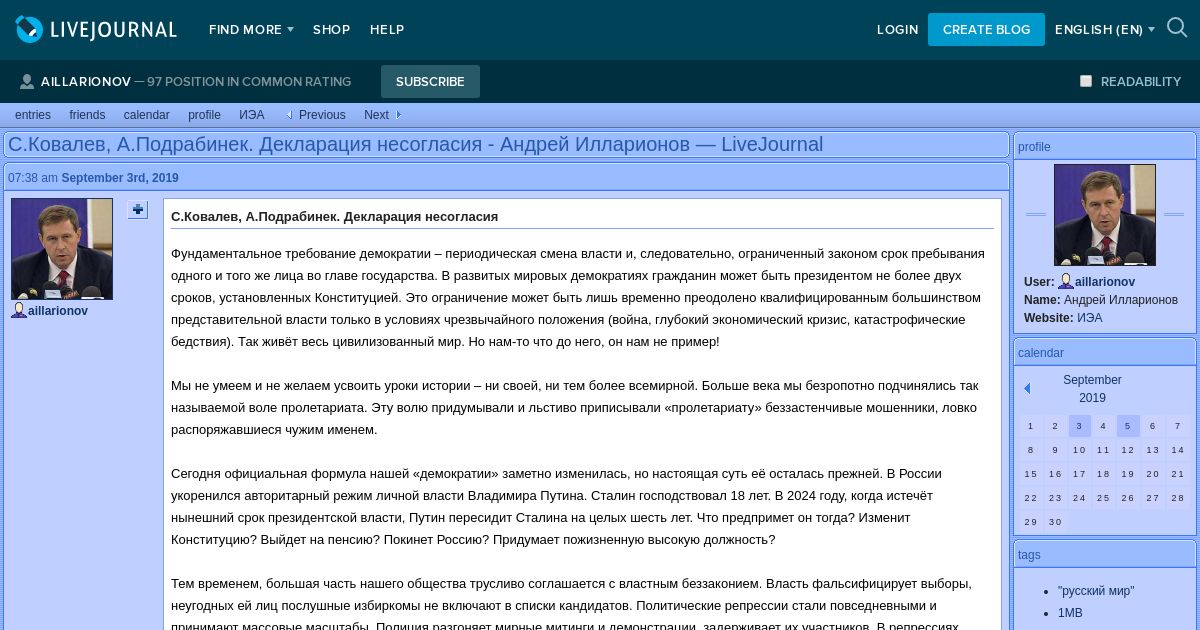The image size is (1200, 630).
Task: Click the LiveJournal logo
Action: pos(96,29)
